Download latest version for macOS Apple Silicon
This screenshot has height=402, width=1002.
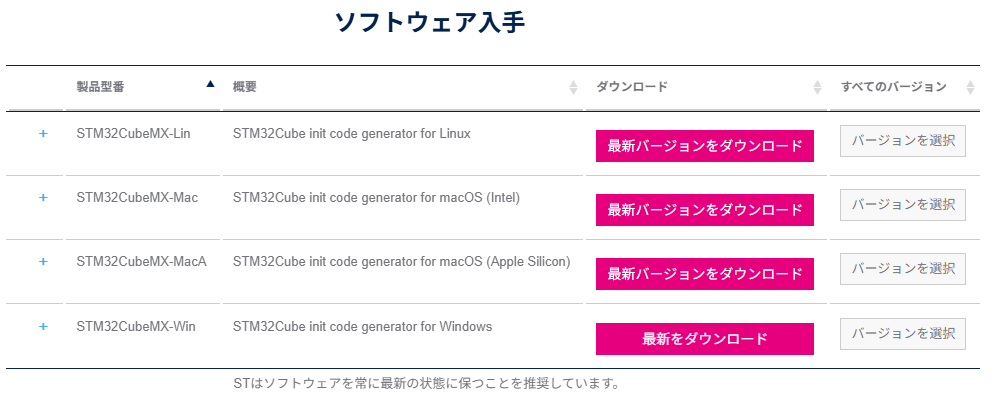[x=704, y=274]
